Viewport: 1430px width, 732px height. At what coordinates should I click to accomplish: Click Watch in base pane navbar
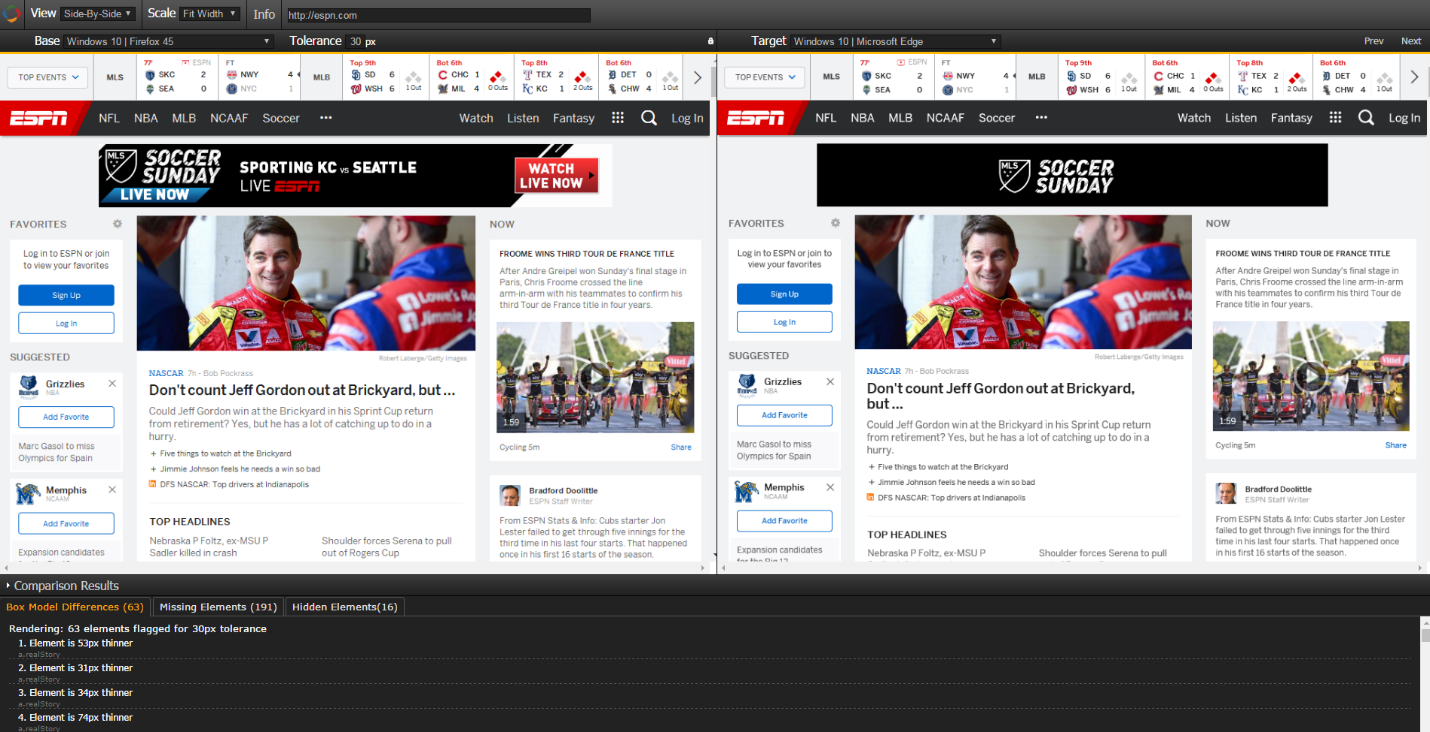(x=476, y=118)
